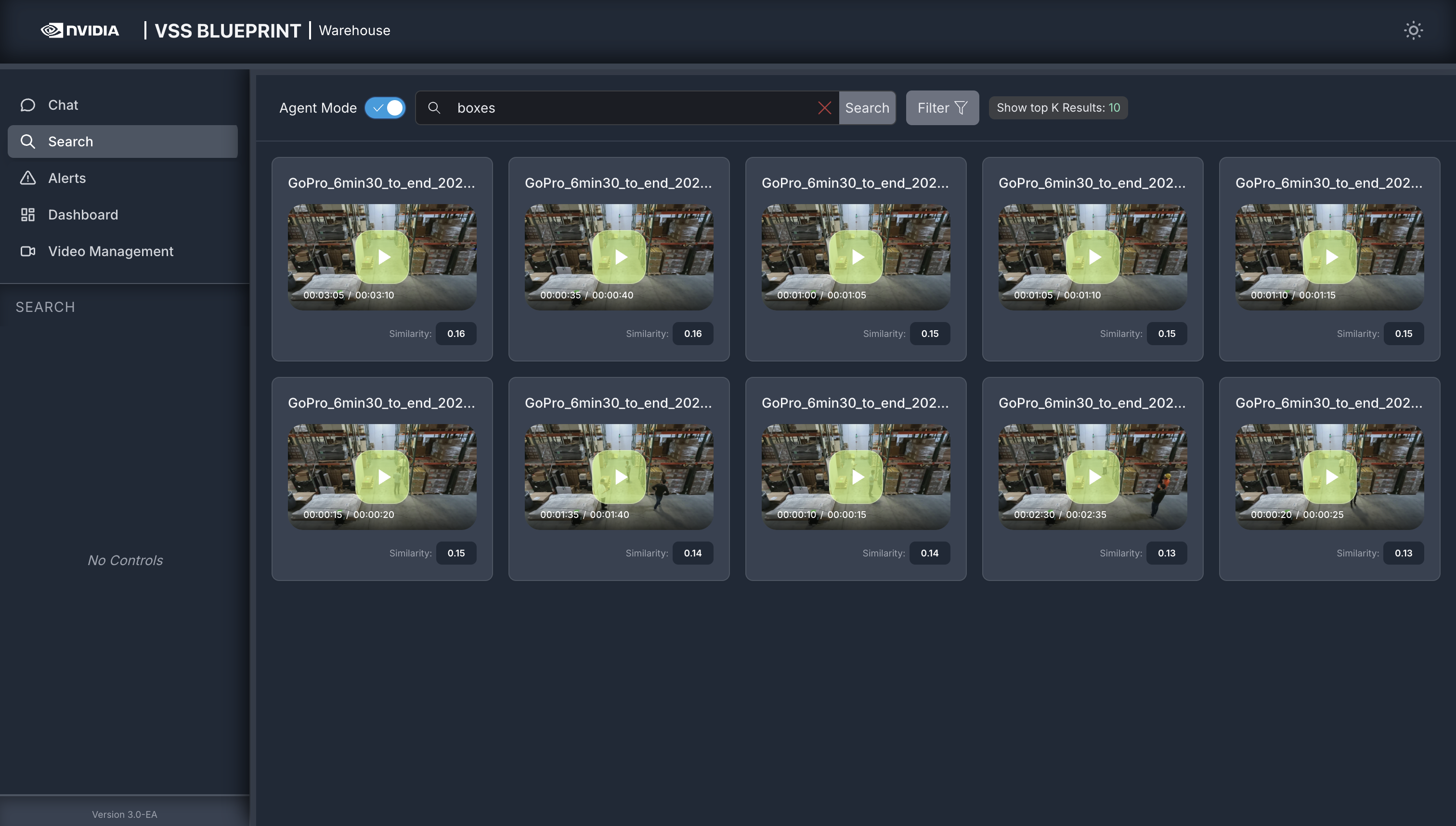Open the Dashboard grid icon
The image size is (1456, 826).
(28, 215)
